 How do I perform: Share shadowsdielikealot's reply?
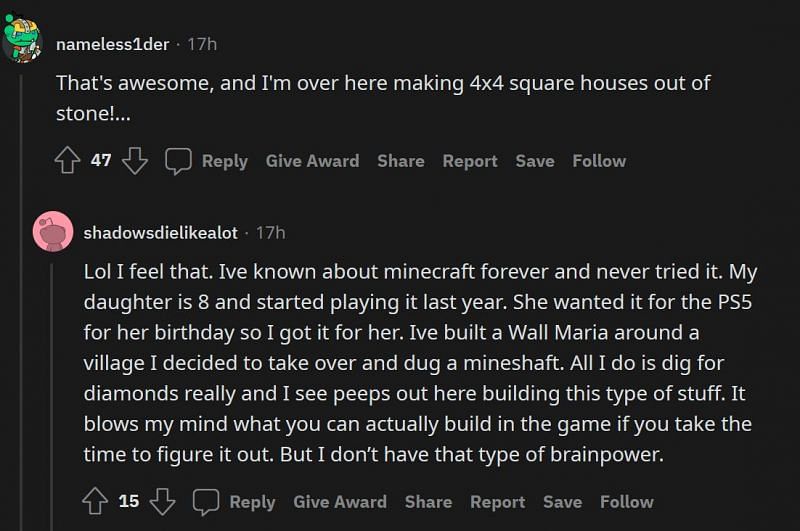tap(428, 502)
